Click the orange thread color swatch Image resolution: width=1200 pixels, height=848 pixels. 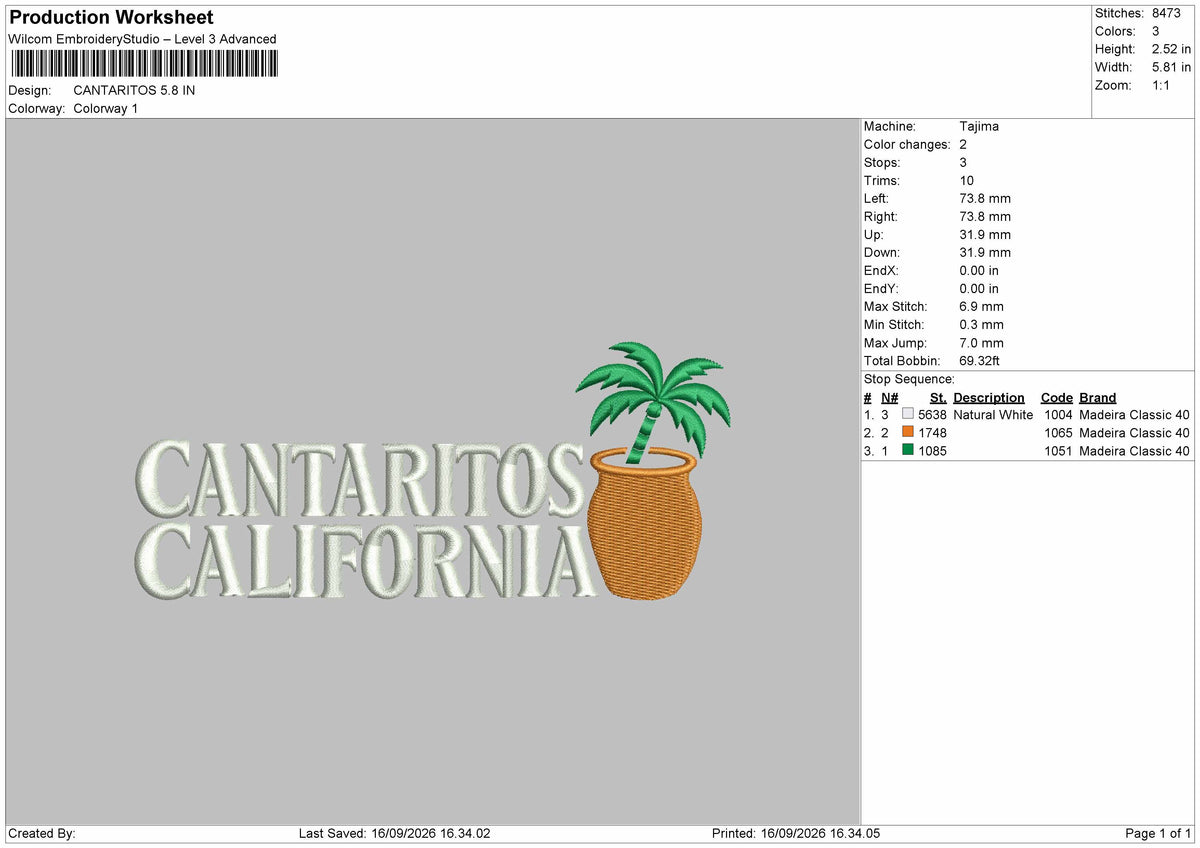908,433
